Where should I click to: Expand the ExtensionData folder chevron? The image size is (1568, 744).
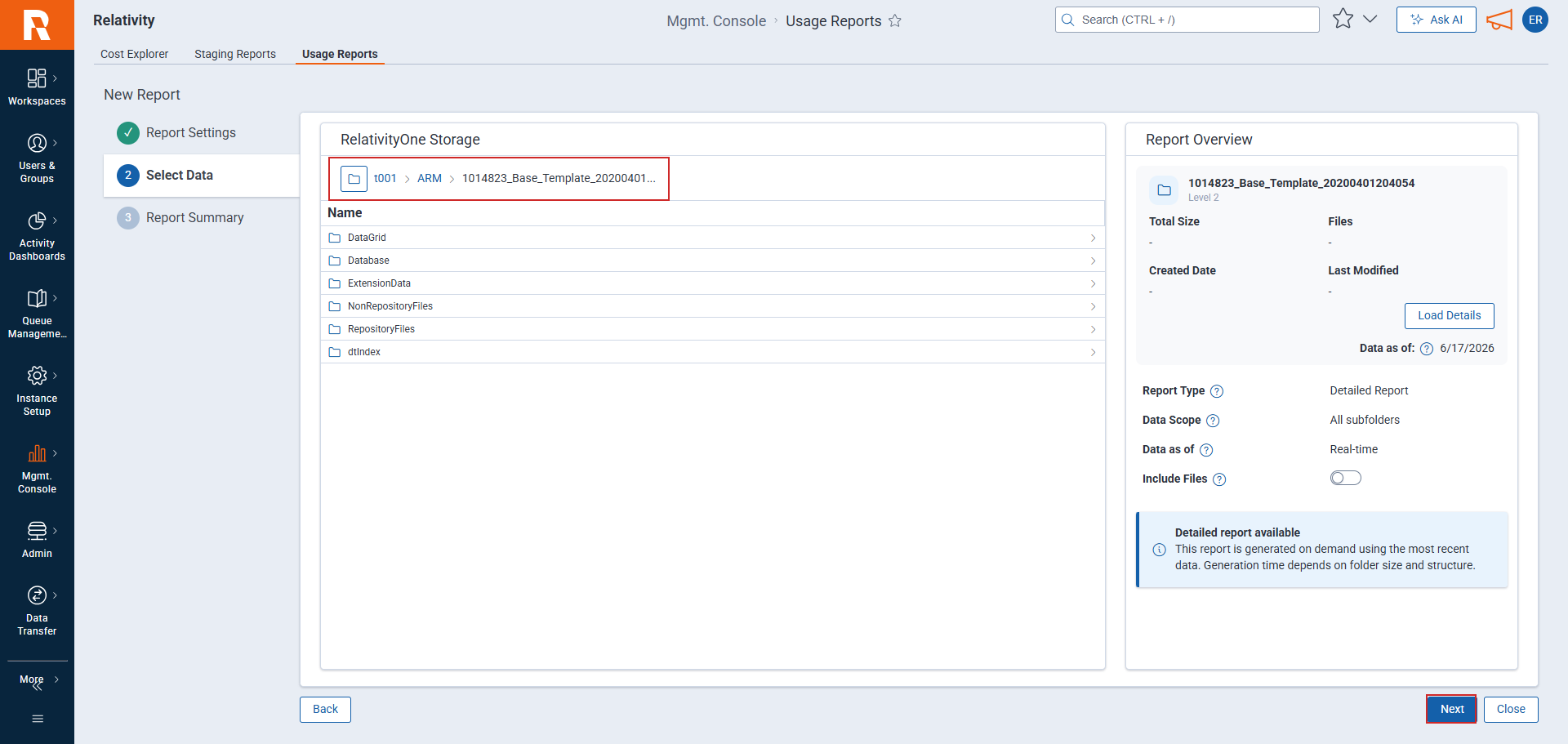coord(1093,283)
